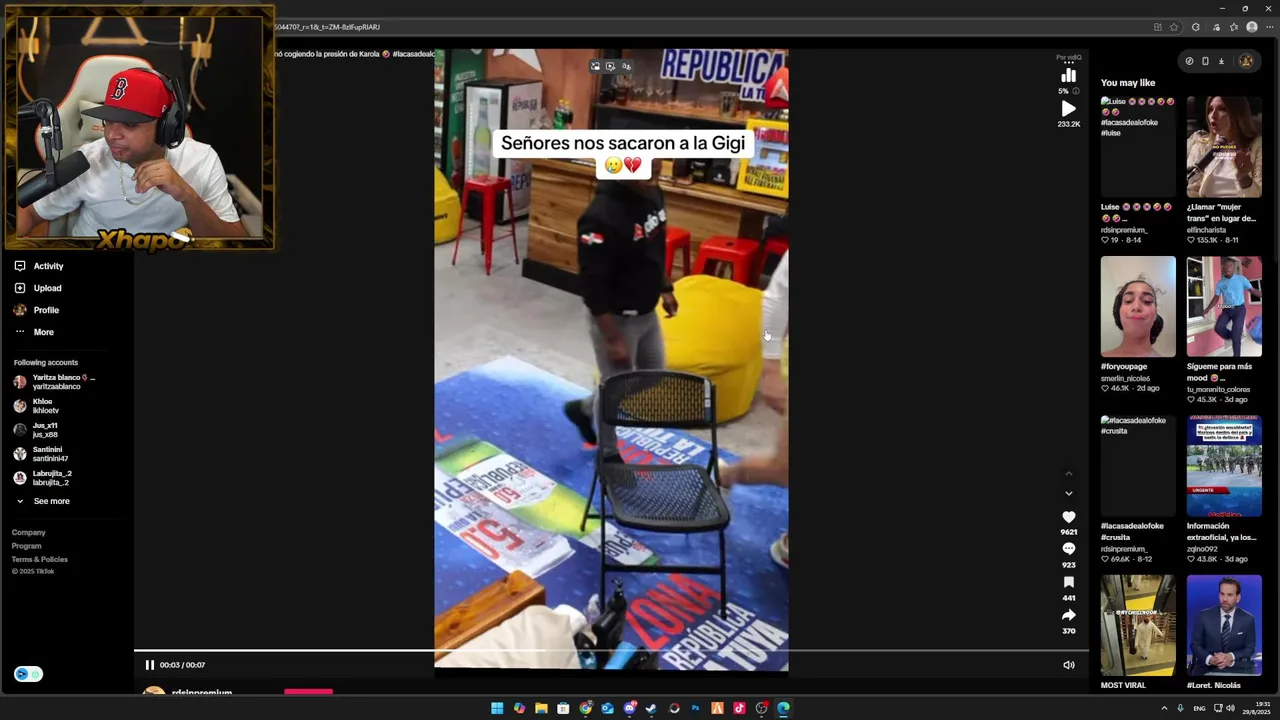Save the video using the bookmark icon
This screenshot has width=1280, height=720.
click(1068, 582)
